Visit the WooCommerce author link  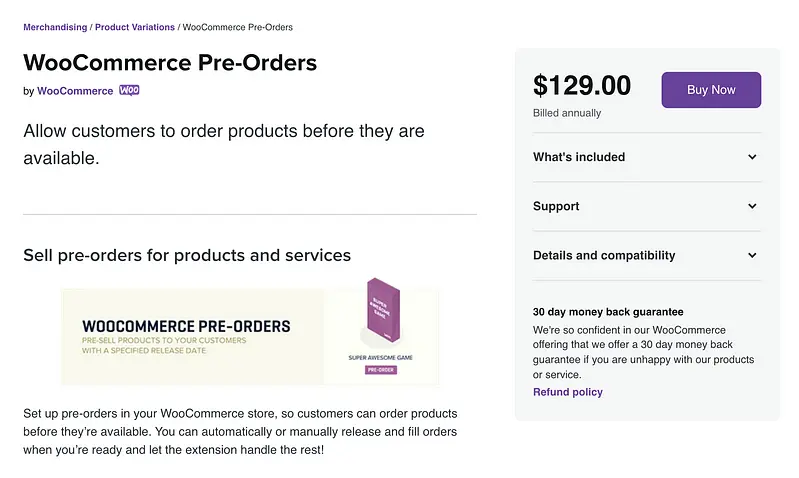[75, 91]
